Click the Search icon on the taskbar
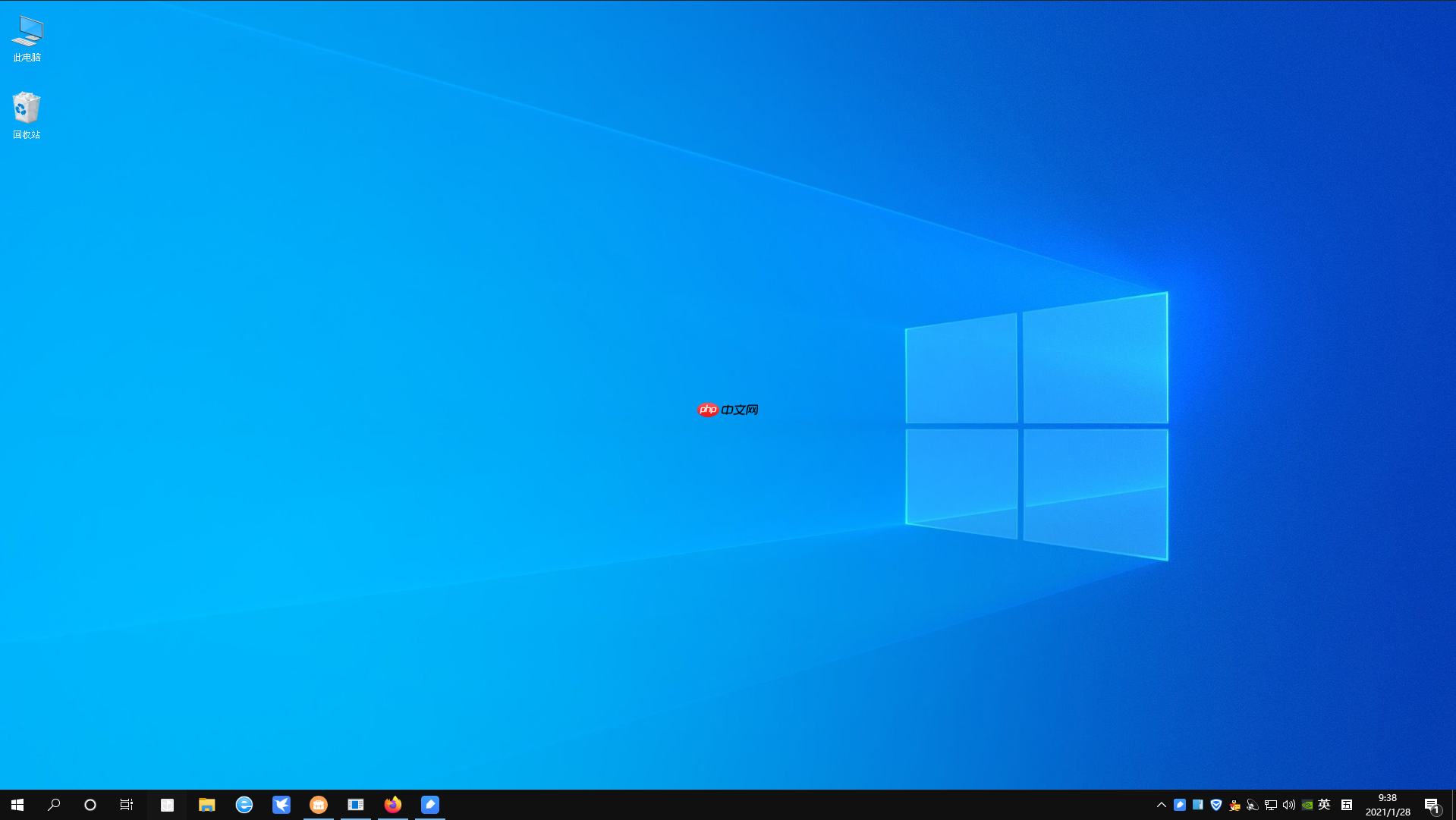The width and height of the screenshot is (1456, 820). pyautogui.click(x=54, y=804)
